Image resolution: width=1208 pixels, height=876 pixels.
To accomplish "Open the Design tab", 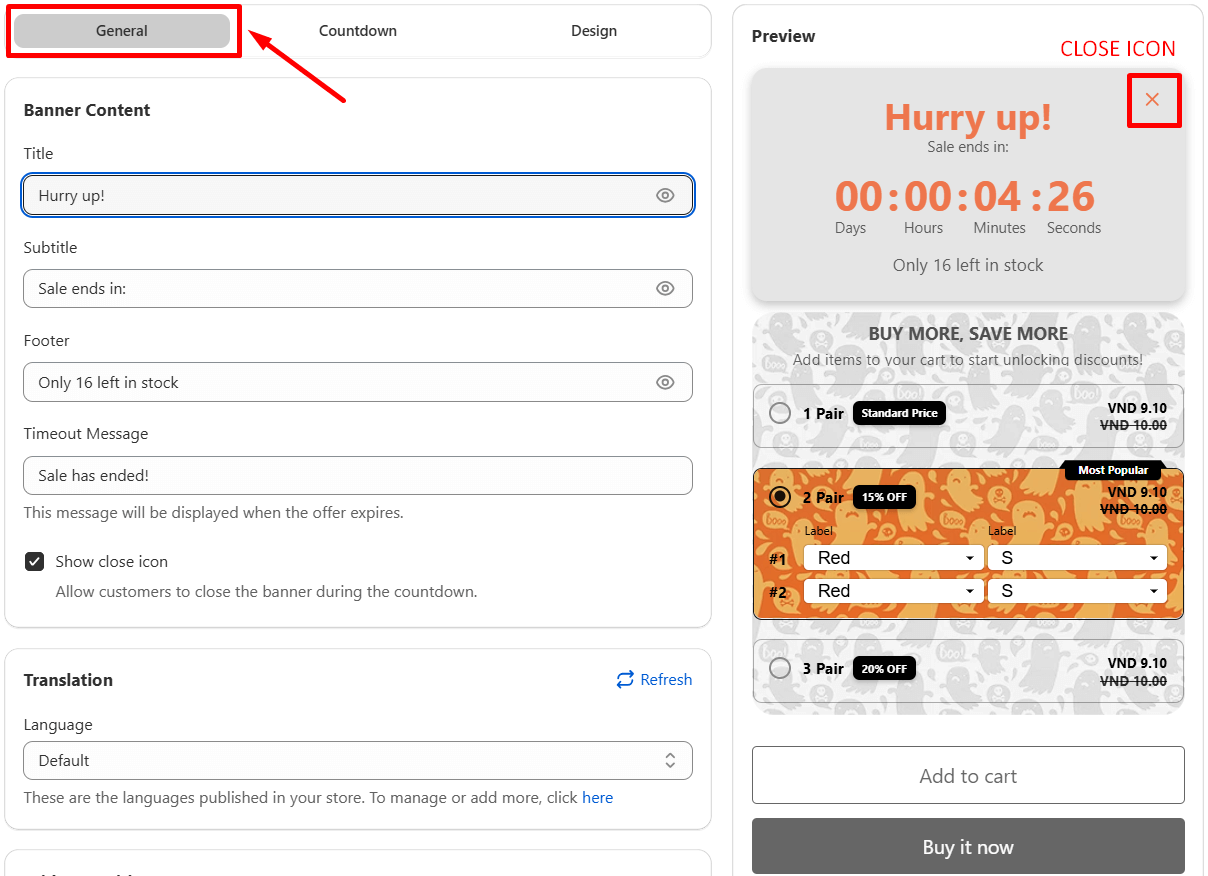I will pos(594,31).
